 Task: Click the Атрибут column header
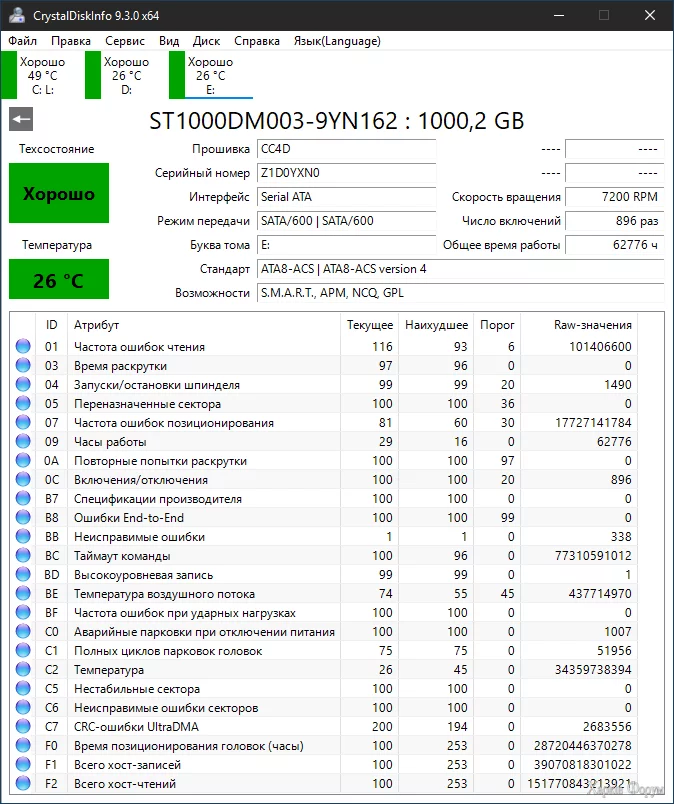(x=204, y=325)
